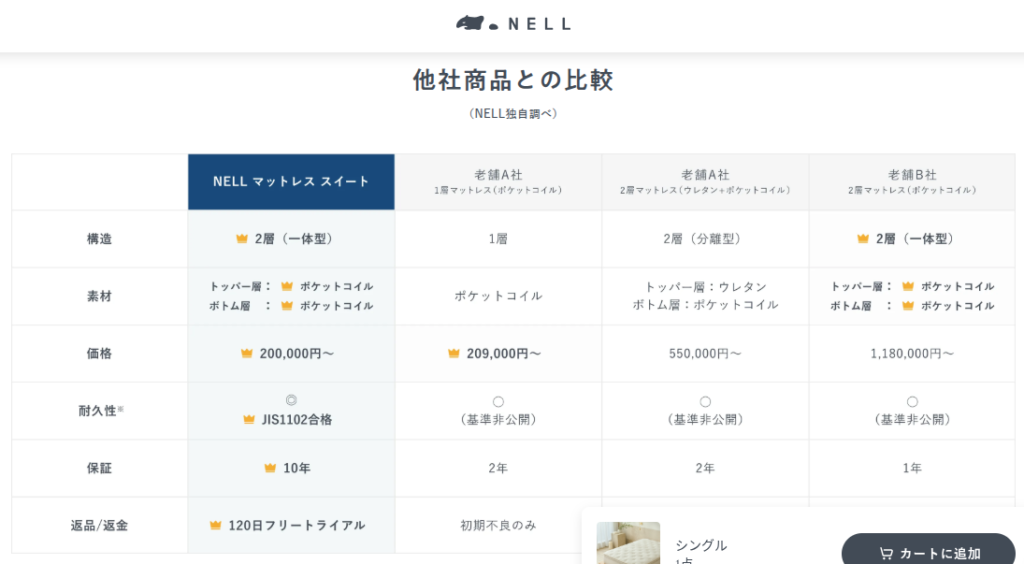Click the 他社商品との比較 heading
This screenshot has height=564, width=1024.
(x=512, y=80)
